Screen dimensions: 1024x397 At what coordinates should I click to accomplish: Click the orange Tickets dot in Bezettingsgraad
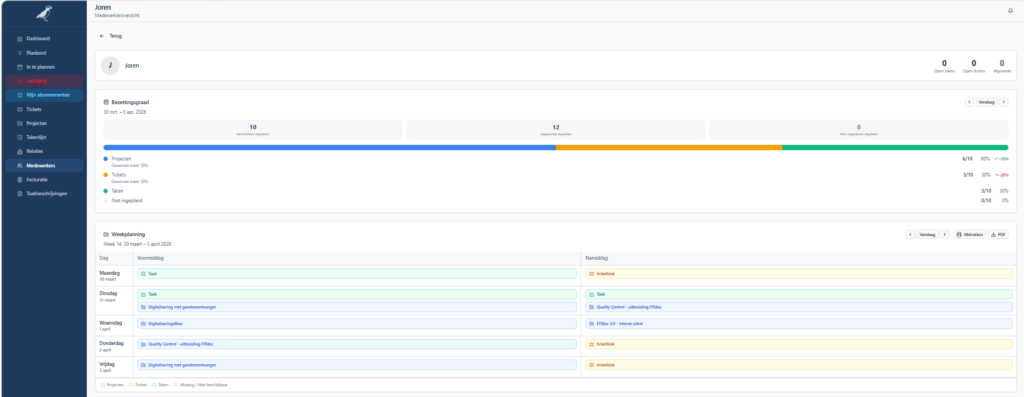pos(106,175)
